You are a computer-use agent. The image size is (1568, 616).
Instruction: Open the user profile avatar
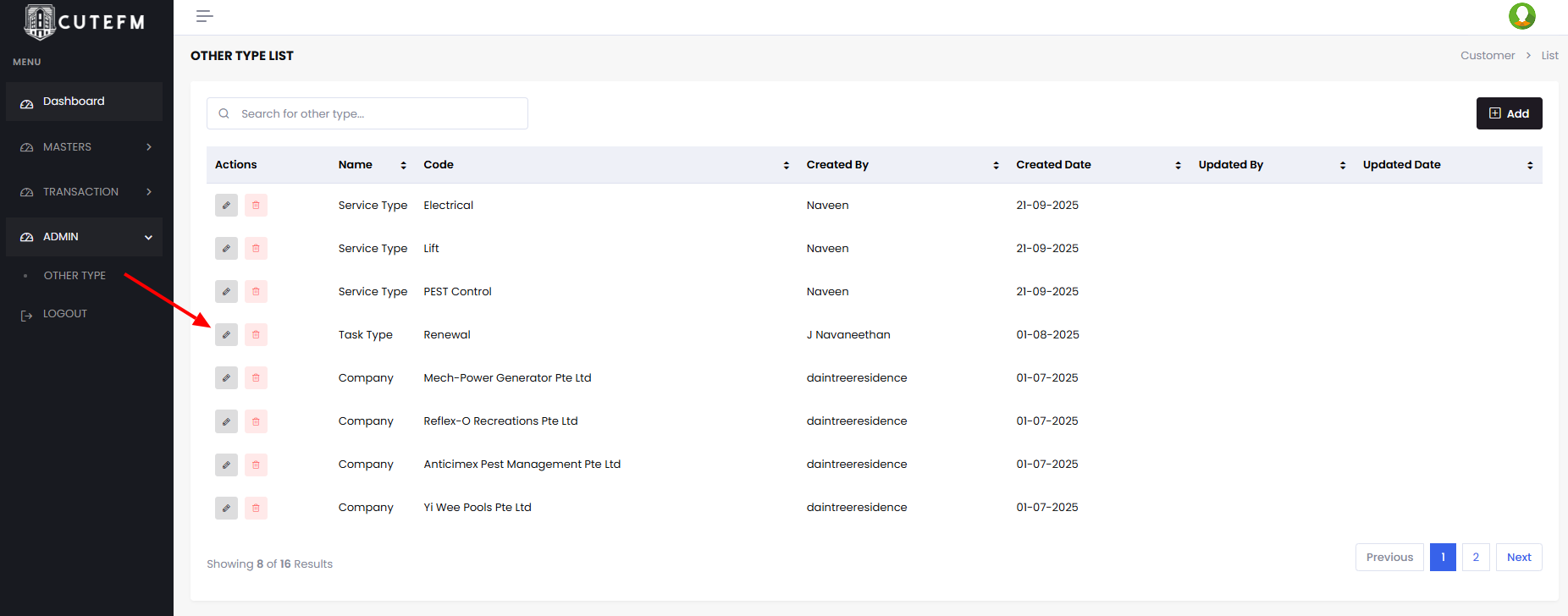coord(1521,16)
